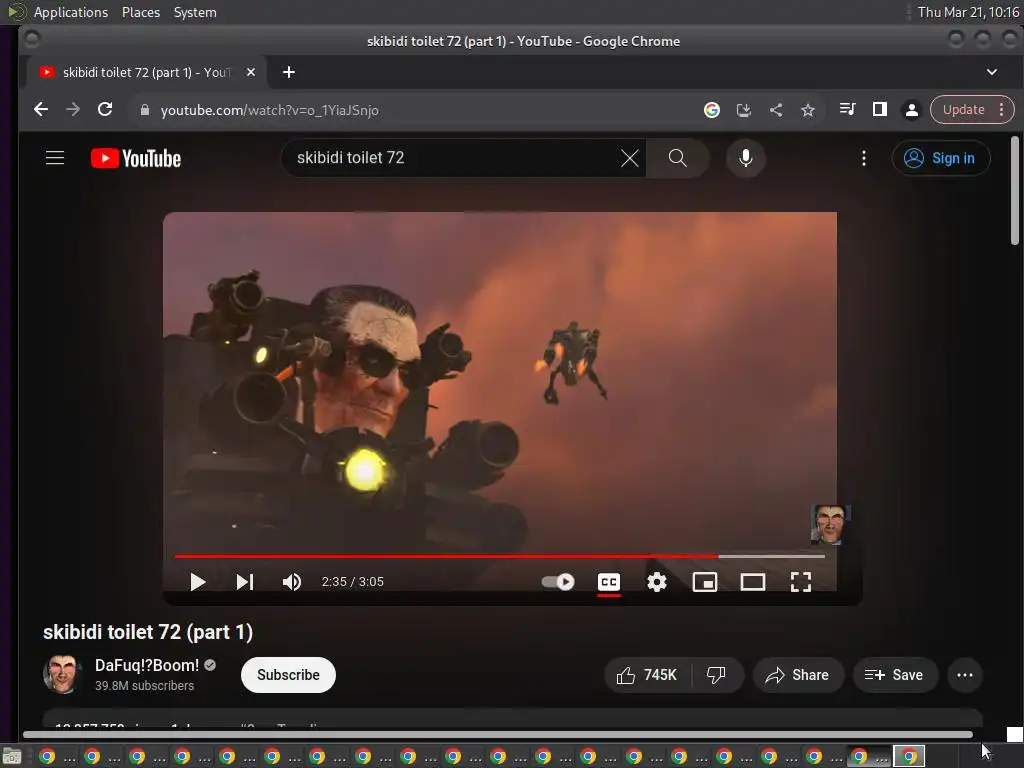Close the skibidi toilet 72 tab
This screenshot has width=1024, height=768.
pyautogui.click(x=251, y=72)
